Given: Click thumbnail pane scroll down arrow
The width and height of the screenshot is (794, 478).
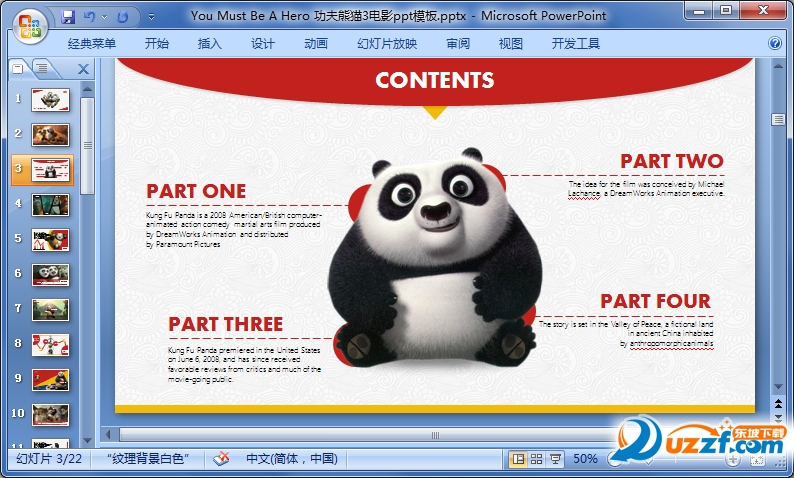Looking at the screenshot, I should [x=87, y=440].
